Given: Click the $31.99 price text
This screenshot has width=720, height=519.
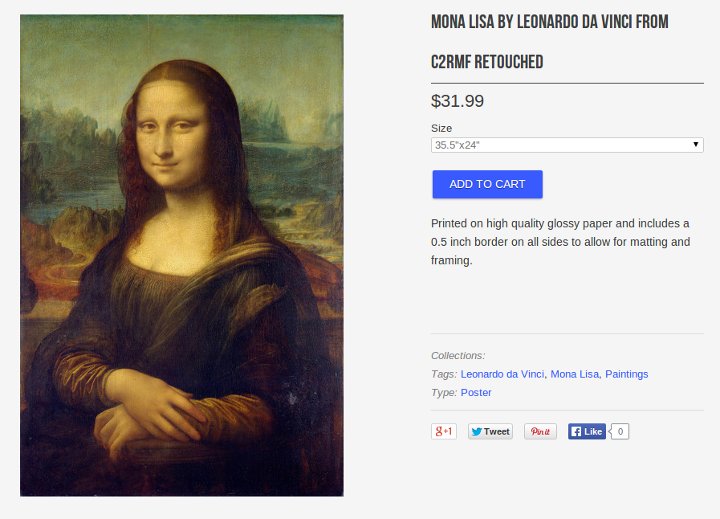Looking at the screenshot, I should (457, 101).
